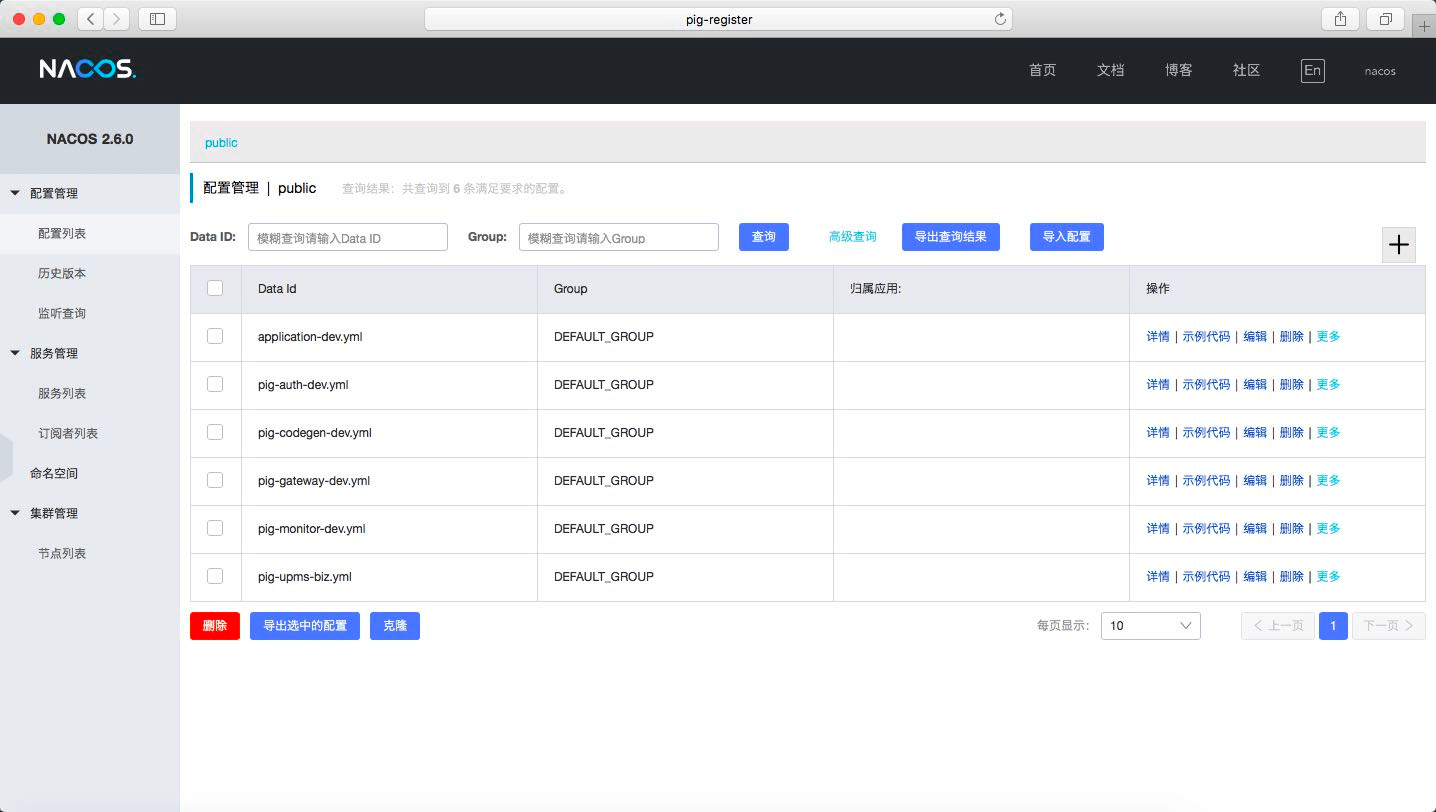Open 示例代码 for pig-auth-dev.yml
Viewport: 1436px width, 812px height.
click(x=1206, y=384)
